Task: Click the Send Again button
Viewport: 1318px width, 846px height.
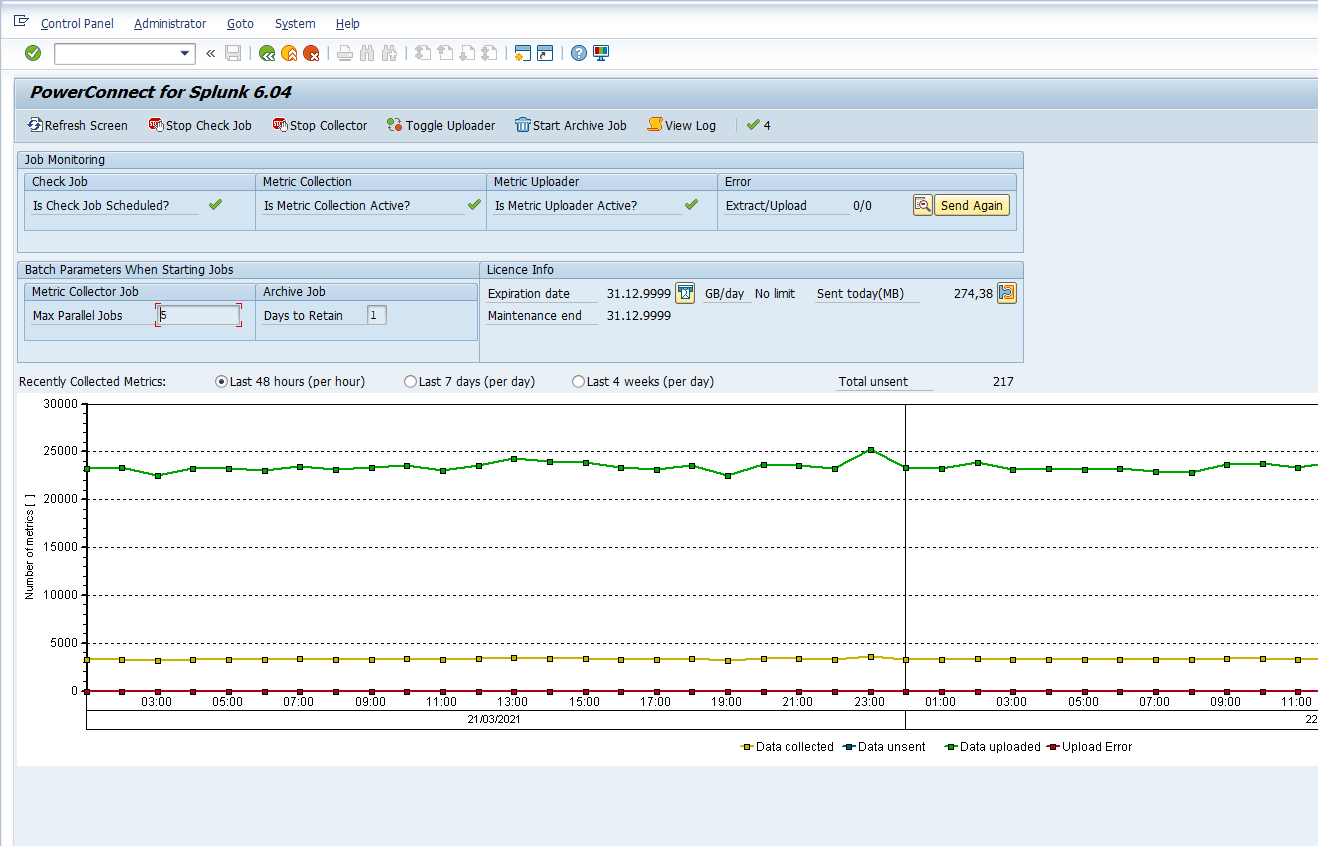Action: pyautogui.click(x=971, y=205)
